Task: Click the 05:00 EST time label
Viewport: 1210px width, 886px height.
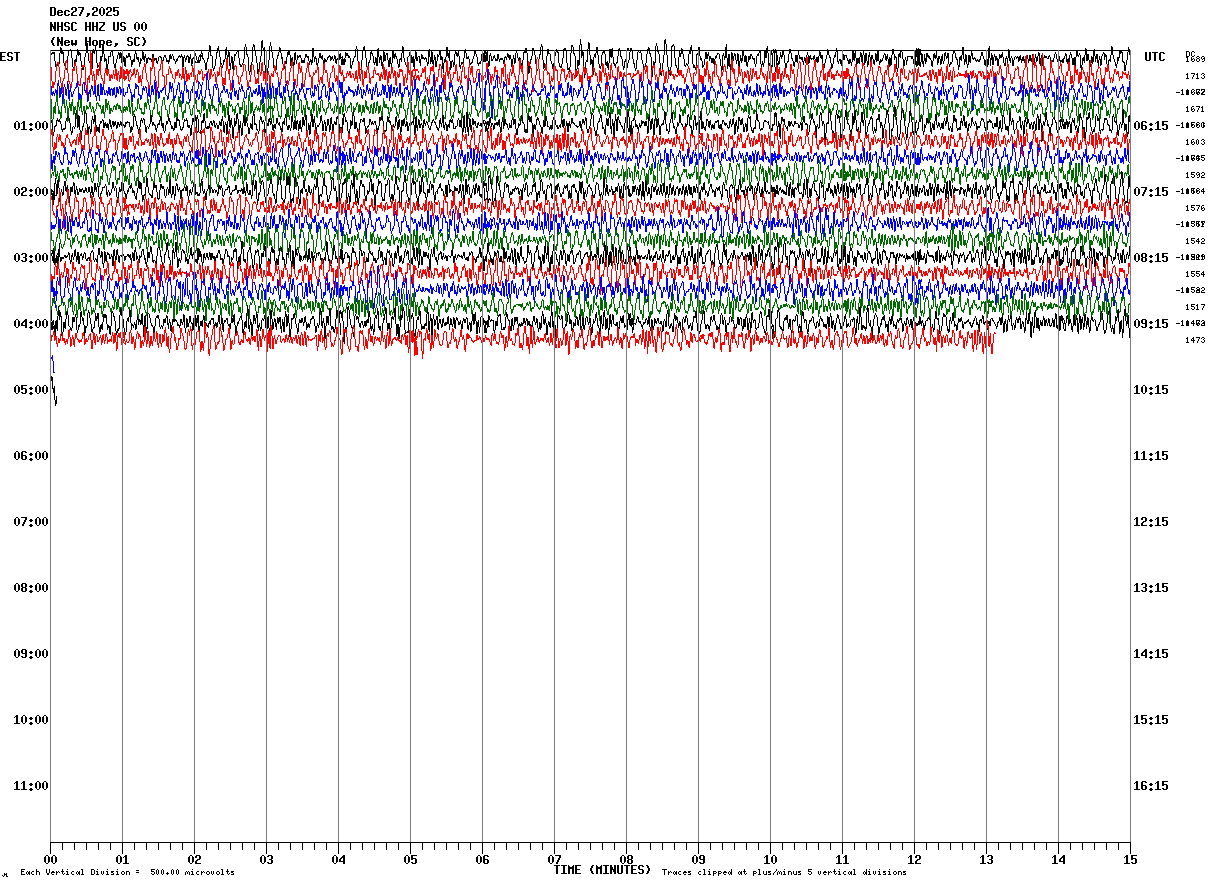Action: click(31, 390)
